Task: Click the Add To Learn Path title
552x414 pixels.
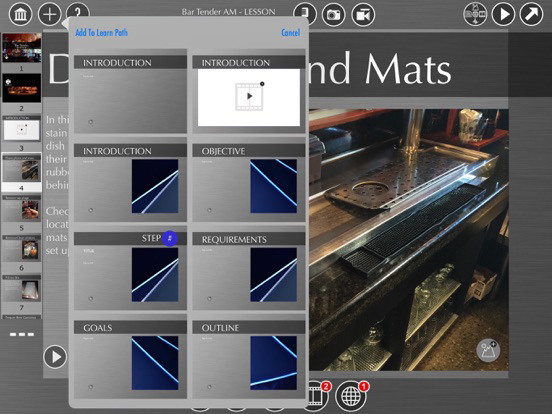Action: pos(101,32)
